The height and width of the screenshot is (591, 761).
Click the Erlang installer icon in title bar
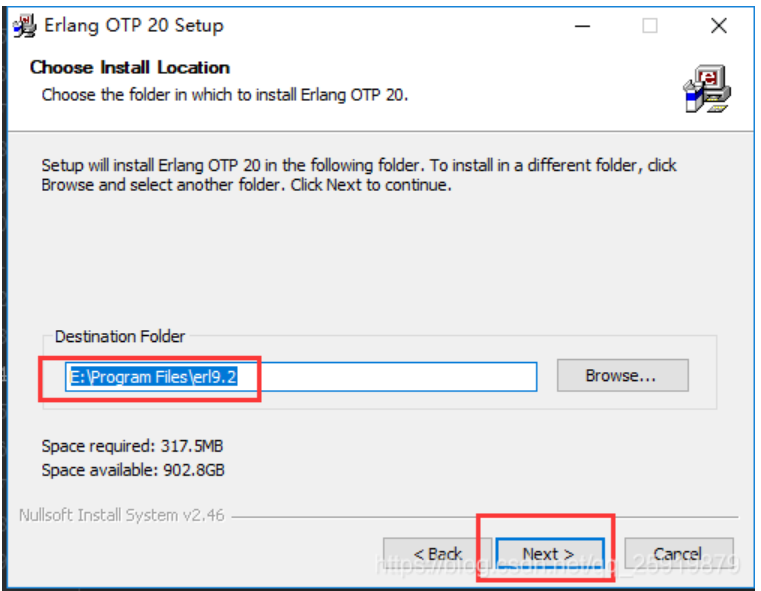click(x=24, y=25)
